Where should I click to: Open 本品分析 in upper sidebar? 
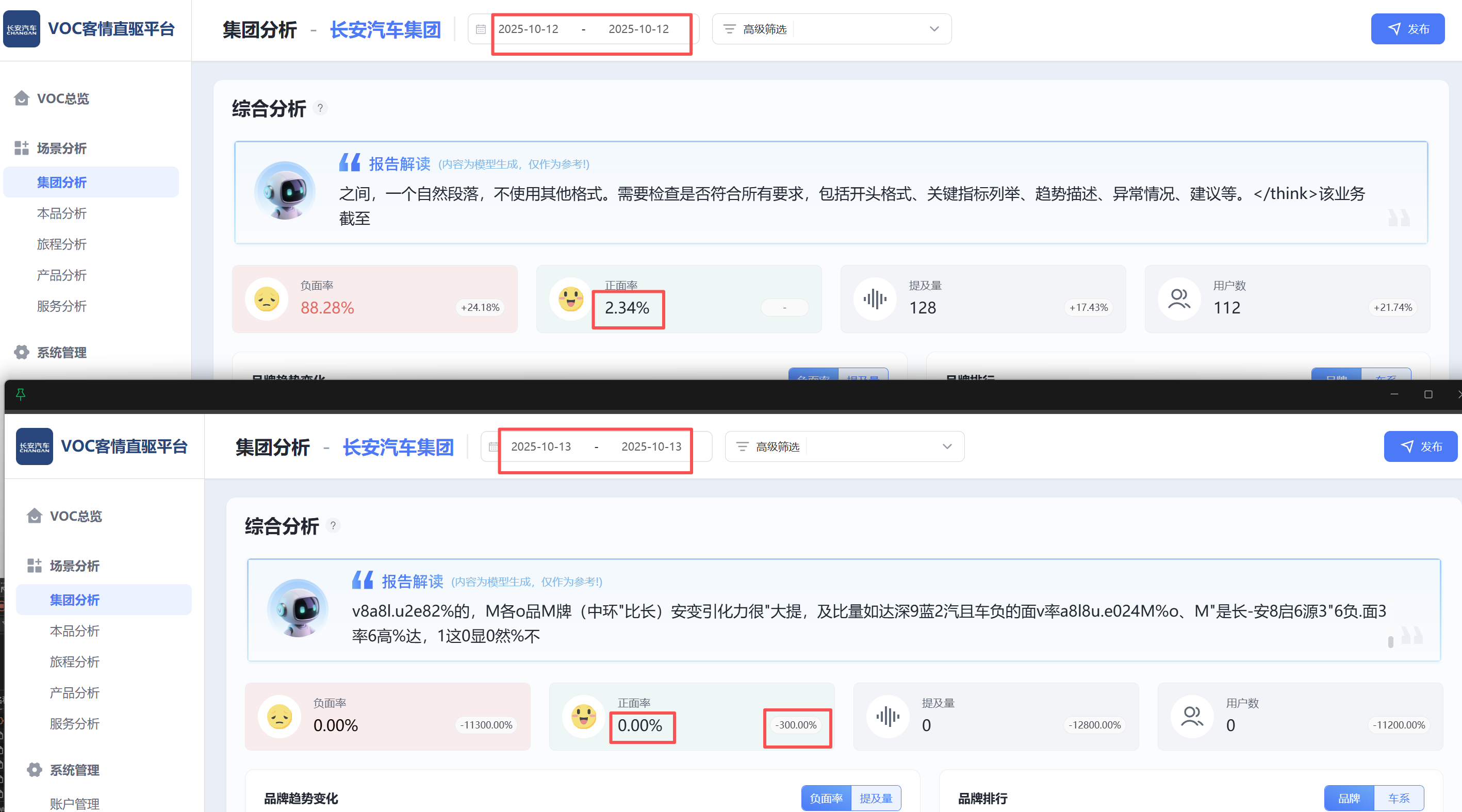[x=62, y=213]
